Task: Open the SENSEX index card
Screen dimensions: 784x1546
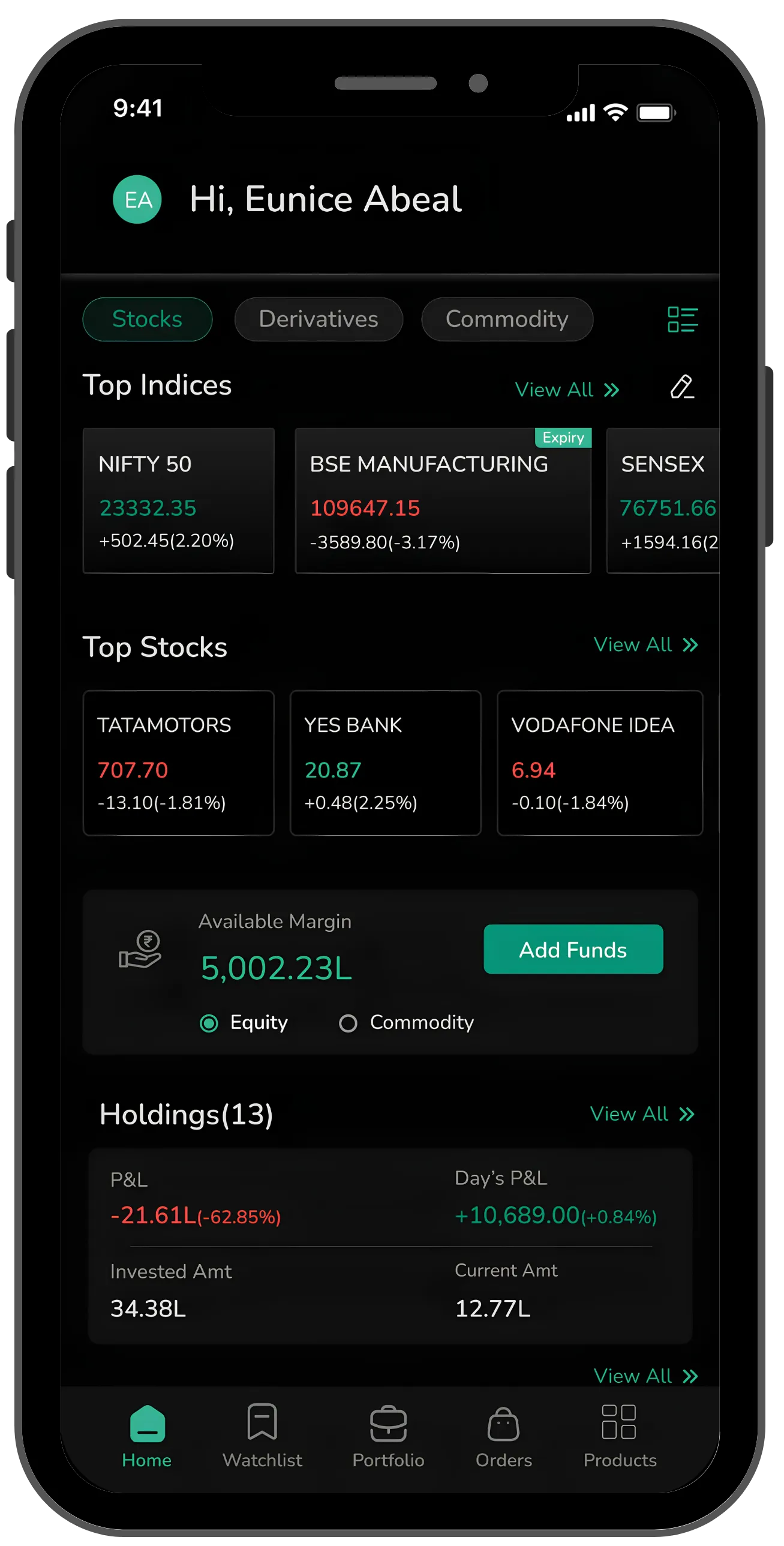Action: [x=663, y=500]
